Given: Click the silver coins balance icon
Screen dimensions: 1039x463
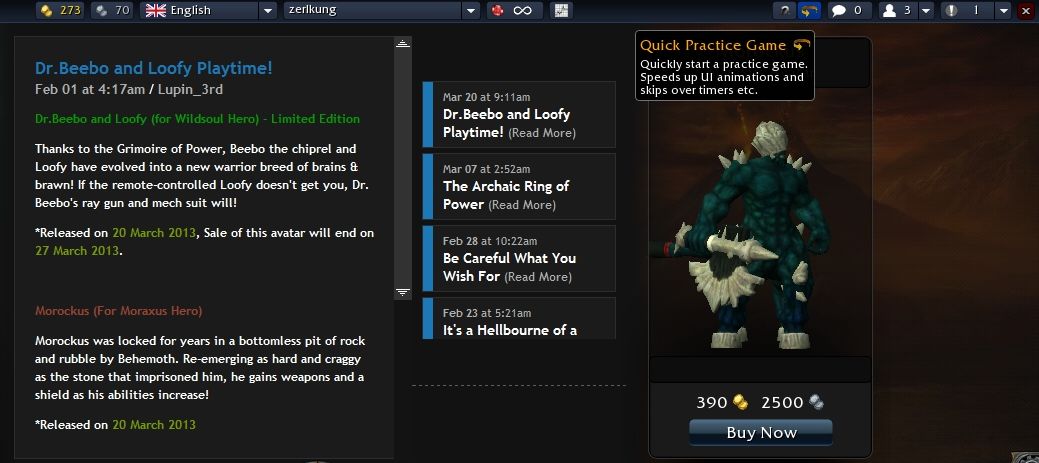Looking at the screenshot, I should tap(102, 11).
